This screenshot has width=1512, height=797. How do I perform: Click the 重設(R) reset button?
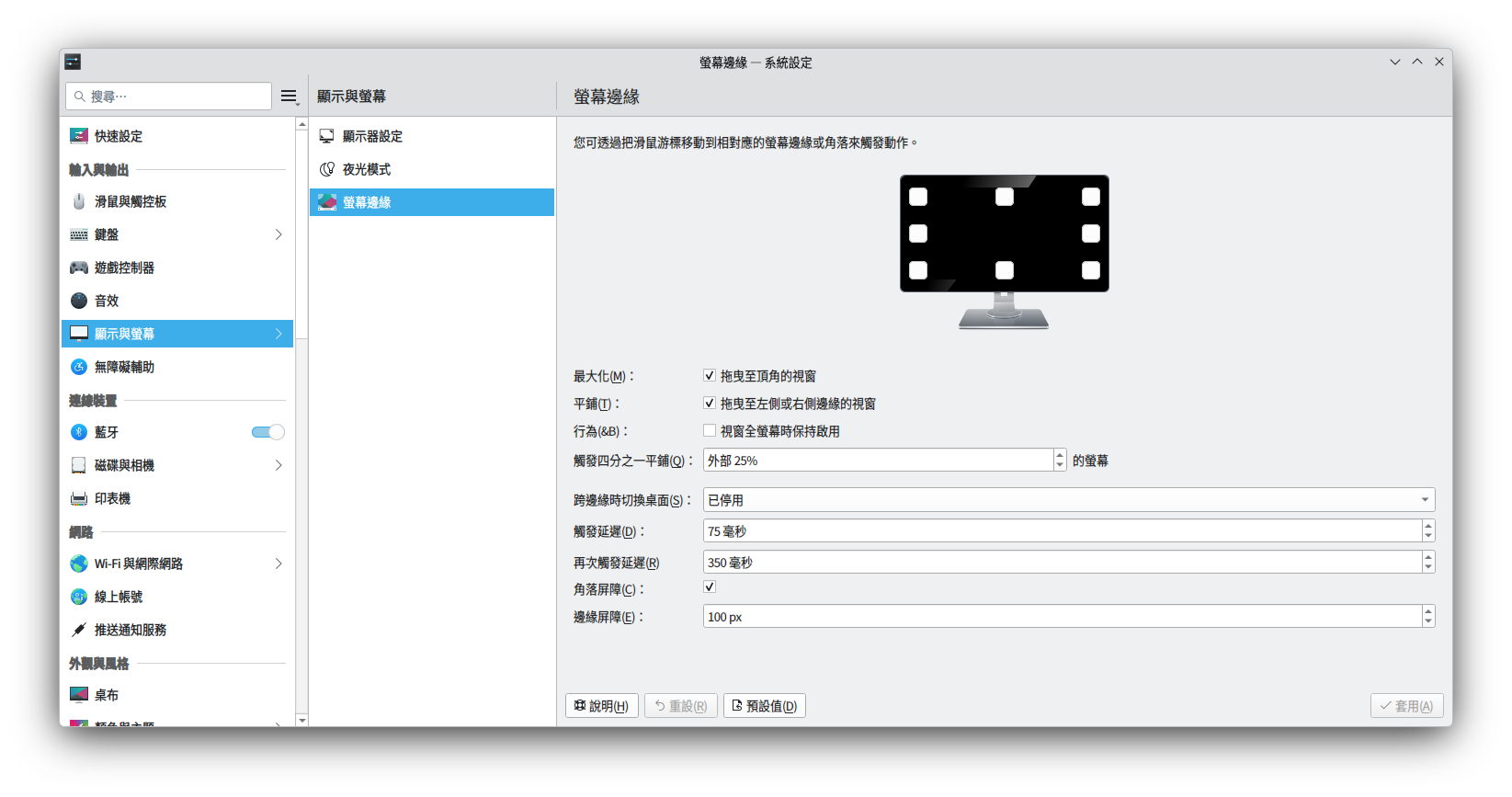click(x=681, y=706)
